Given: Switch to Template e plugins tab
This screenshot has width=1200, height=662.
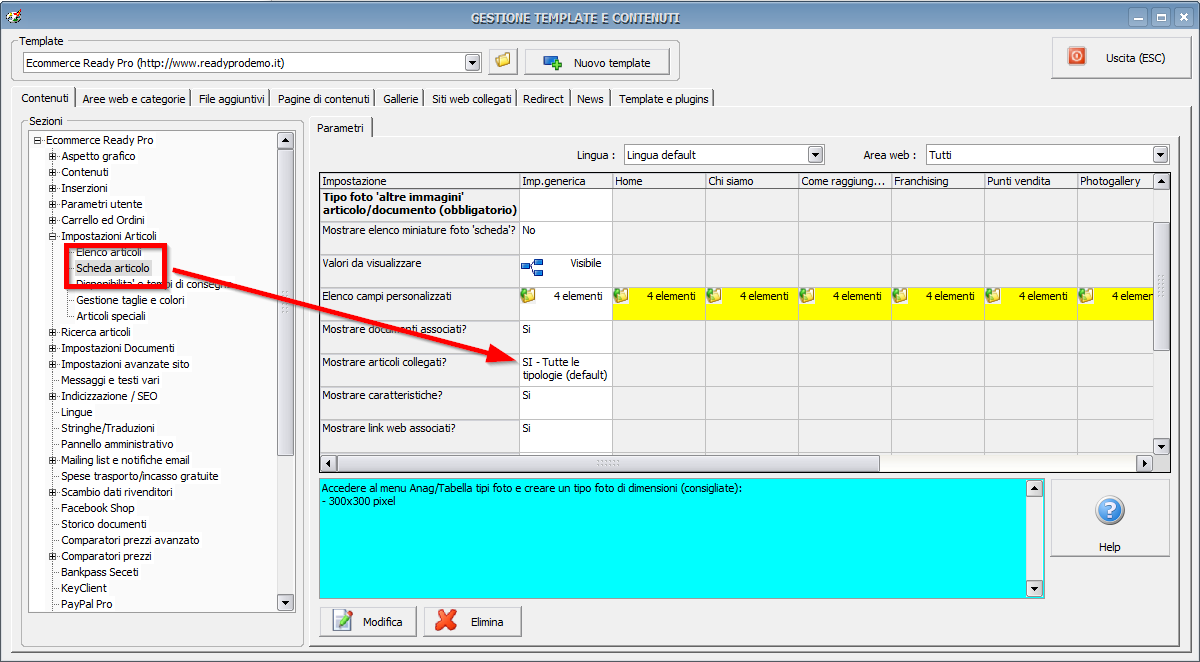Looking at the screenshot, I should (663, 99).
